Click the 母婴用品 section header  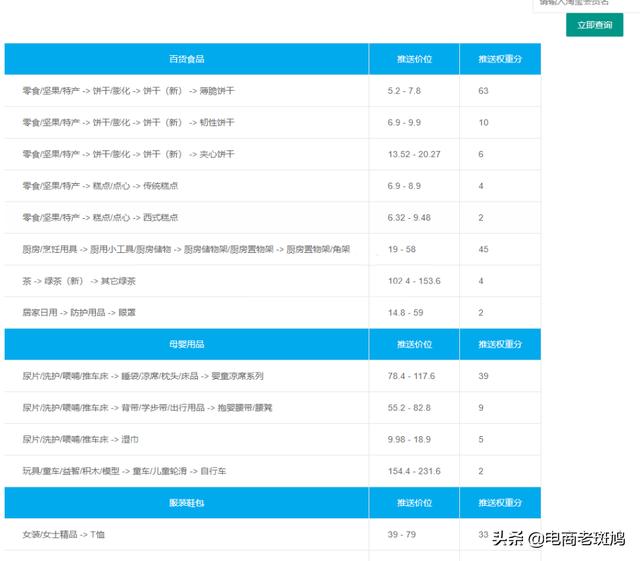click(x=187, y=344)
